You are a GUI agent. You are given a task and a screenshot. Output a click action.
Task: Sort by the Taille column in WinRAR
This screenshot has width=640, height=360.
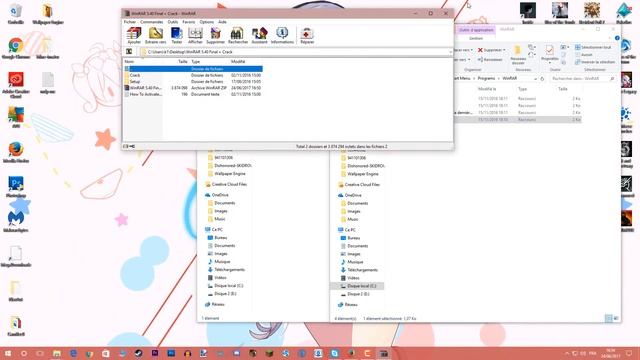(x=182, y=61)
